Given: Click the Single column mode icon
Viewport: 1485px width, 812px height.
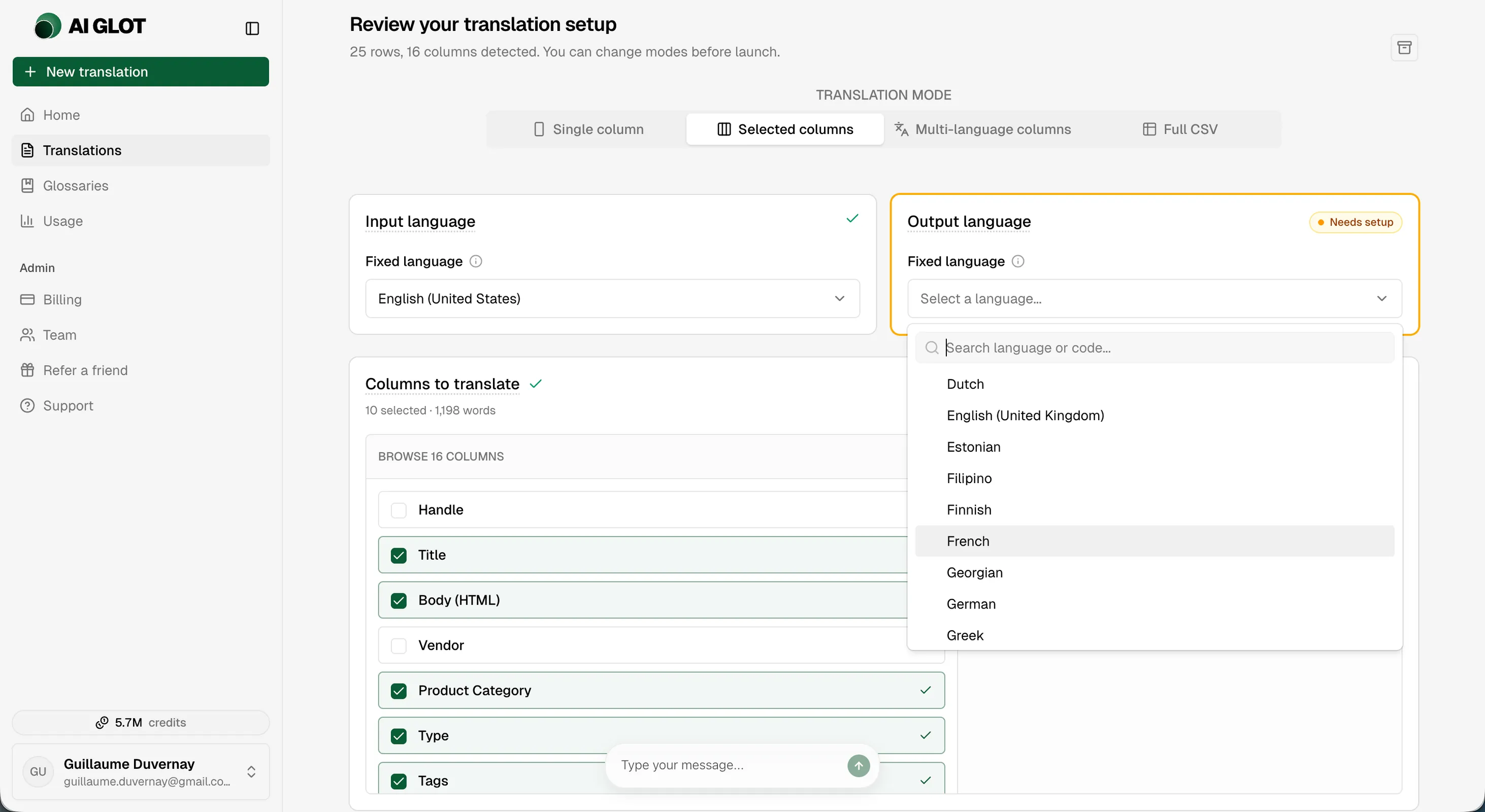Looking at the screenshot, I should [x=539, y=129].
